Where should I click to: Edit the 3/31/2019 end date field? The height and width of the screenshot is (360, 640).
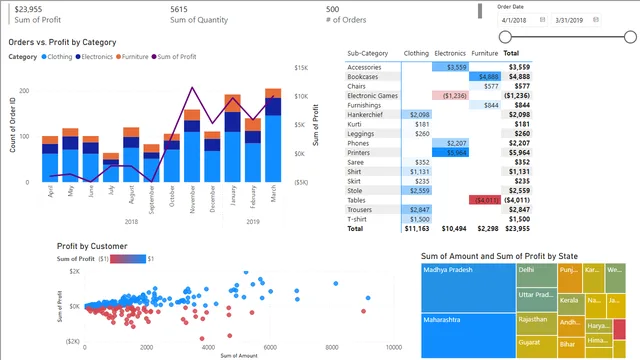[576, 20]
